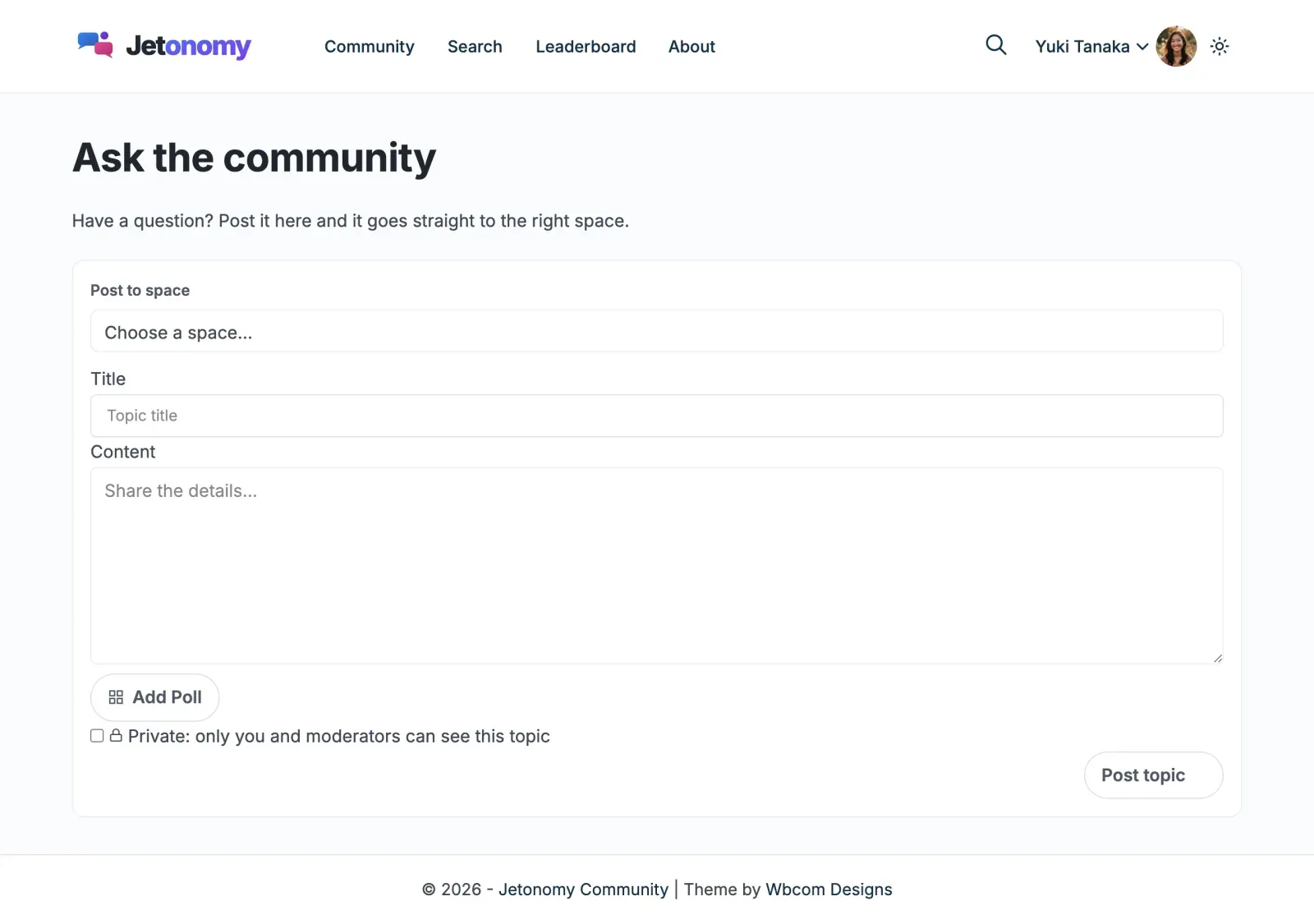Click the Post to space label
1314x924 pixels.
140,290
